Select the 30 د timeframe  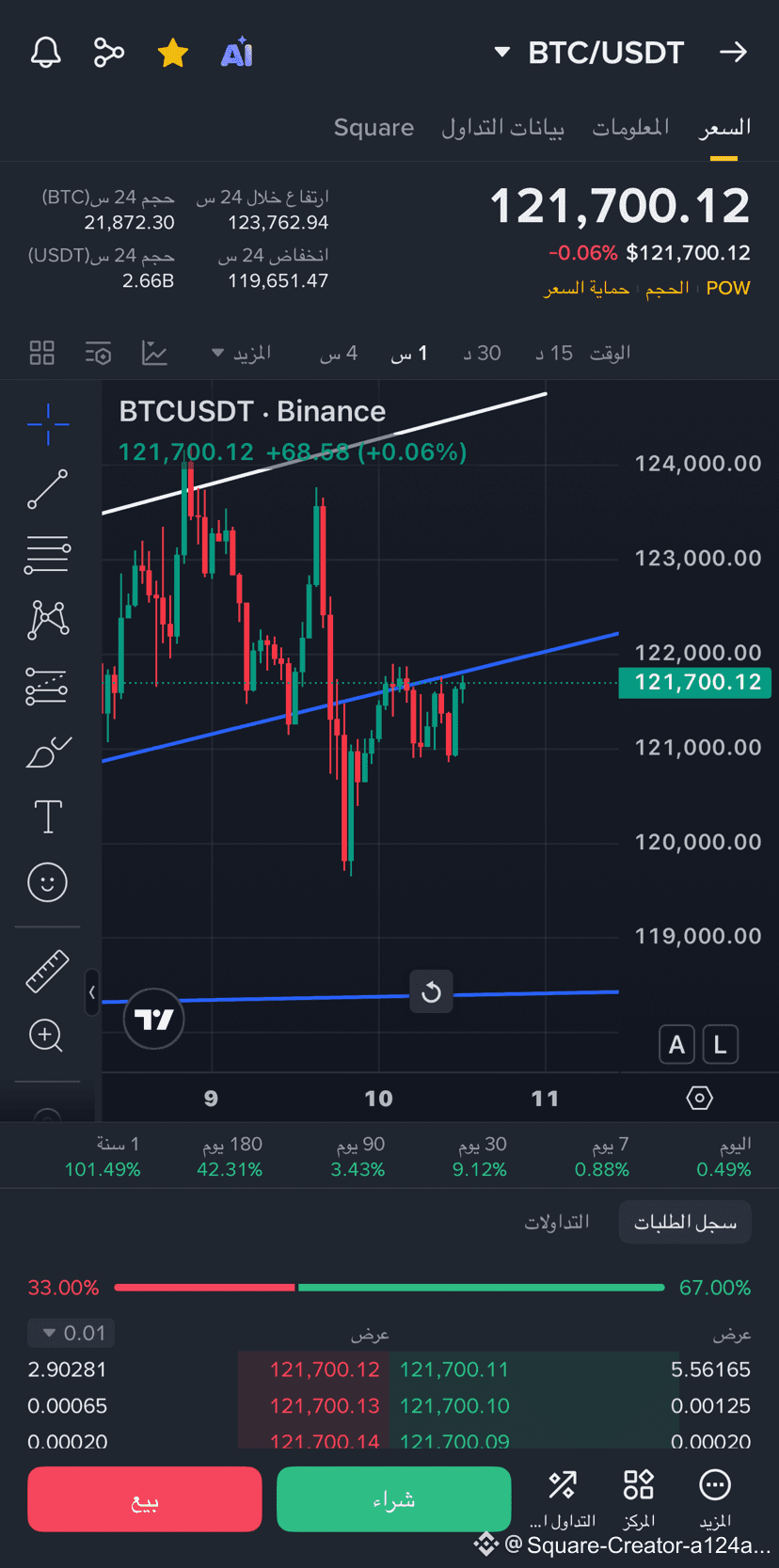(482, 354)
